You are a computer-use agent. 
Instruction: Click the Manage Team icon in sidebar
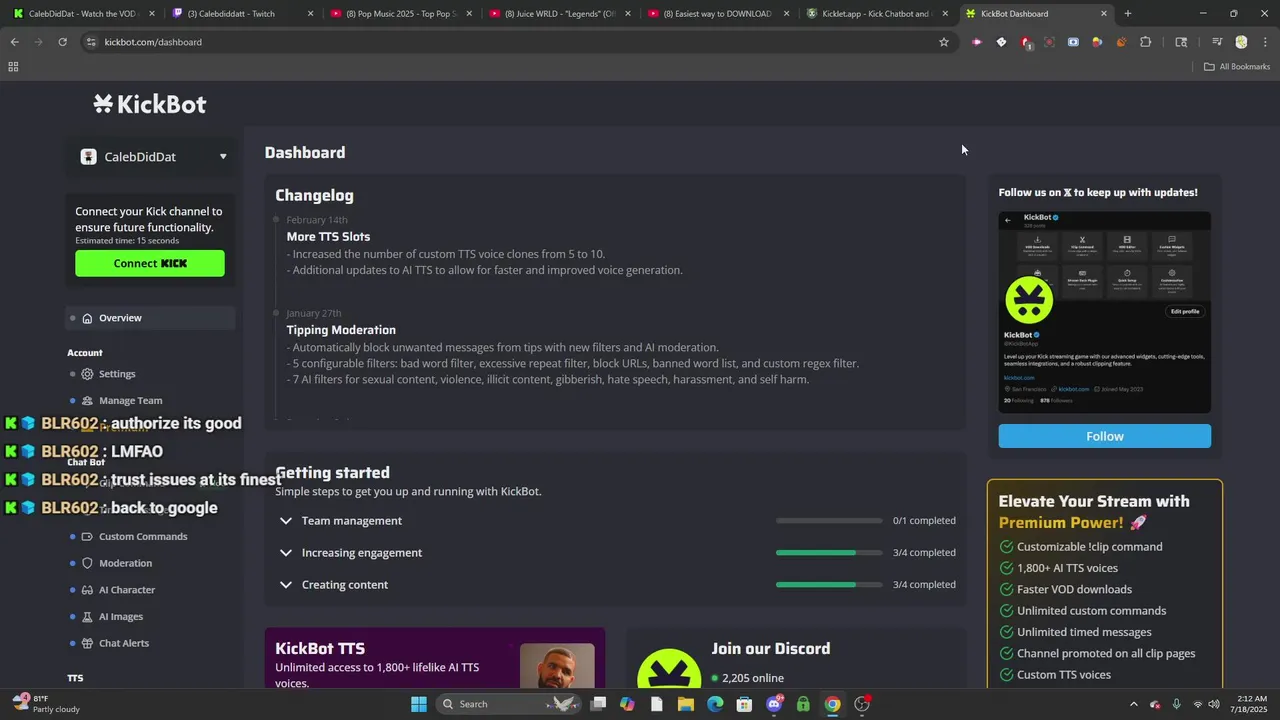pos(87,400)
